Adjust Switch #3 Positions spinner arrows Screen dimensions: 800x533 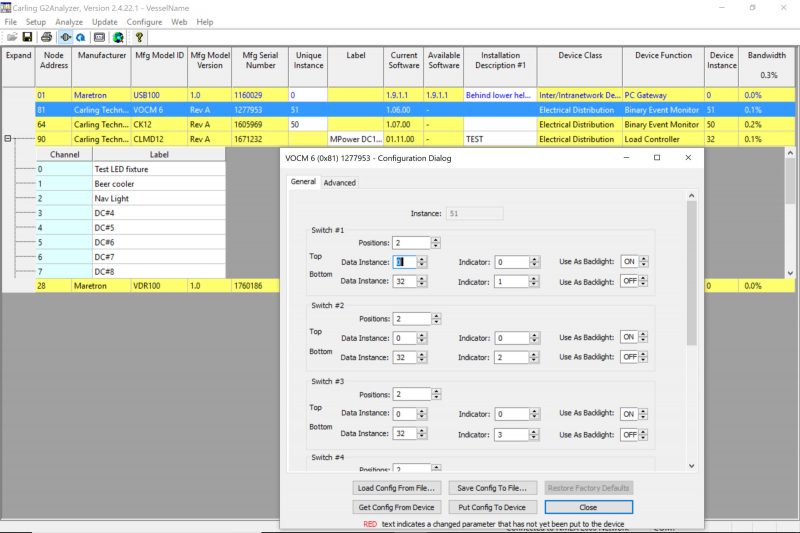click(436, 394)
